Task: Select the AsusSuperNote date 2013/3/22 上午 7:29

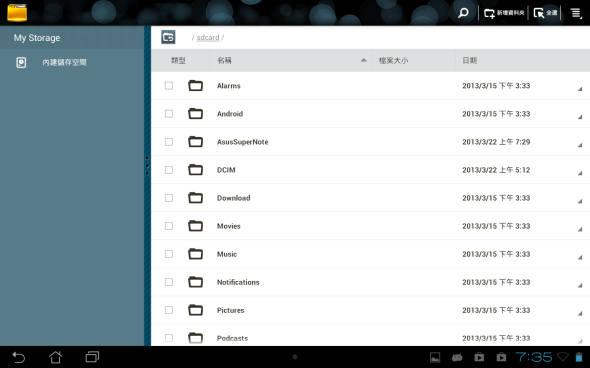Action: tap(496, 142)
